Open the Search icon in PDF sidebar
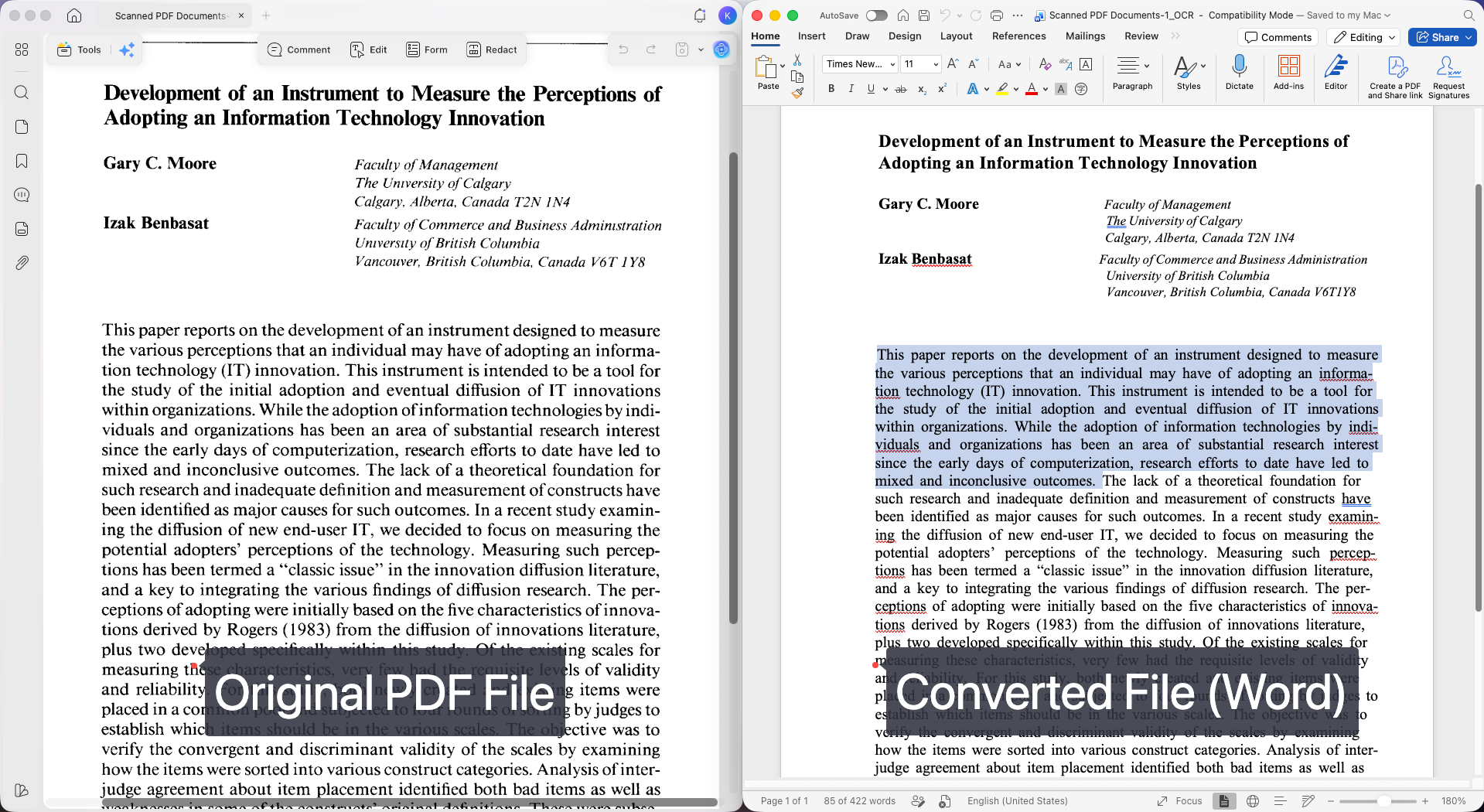Image resolution: width=1484 pixels, height=812 pixels. point(22,93)
